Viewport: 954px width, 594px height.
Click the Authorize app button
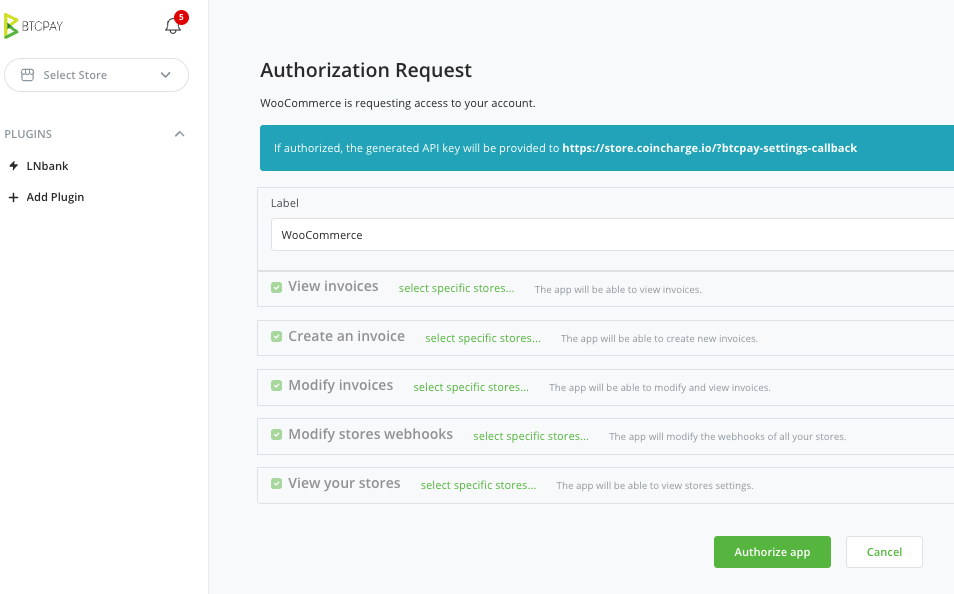coord(772,552)
